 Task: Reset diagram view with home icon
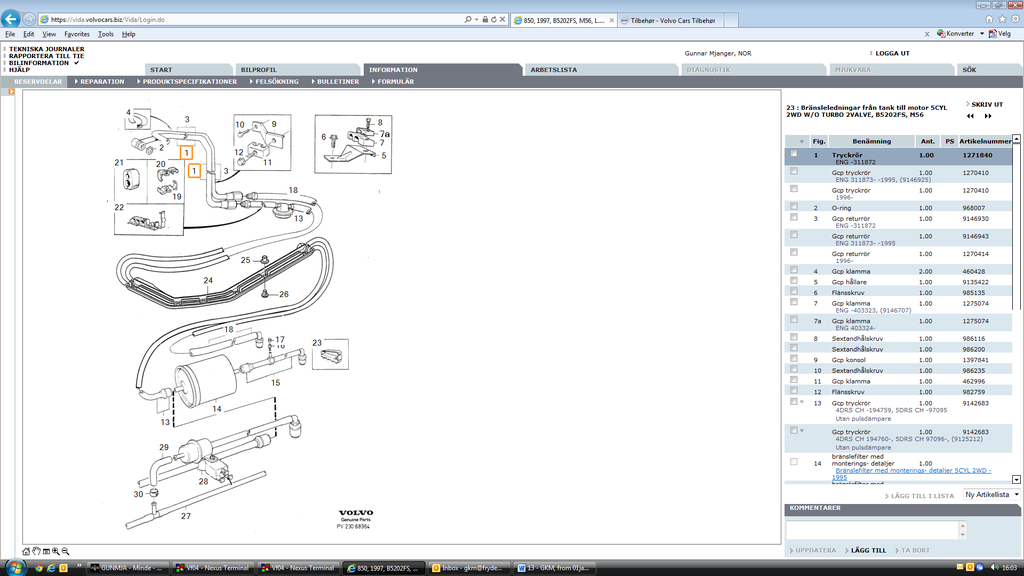[x=26, y=552]
